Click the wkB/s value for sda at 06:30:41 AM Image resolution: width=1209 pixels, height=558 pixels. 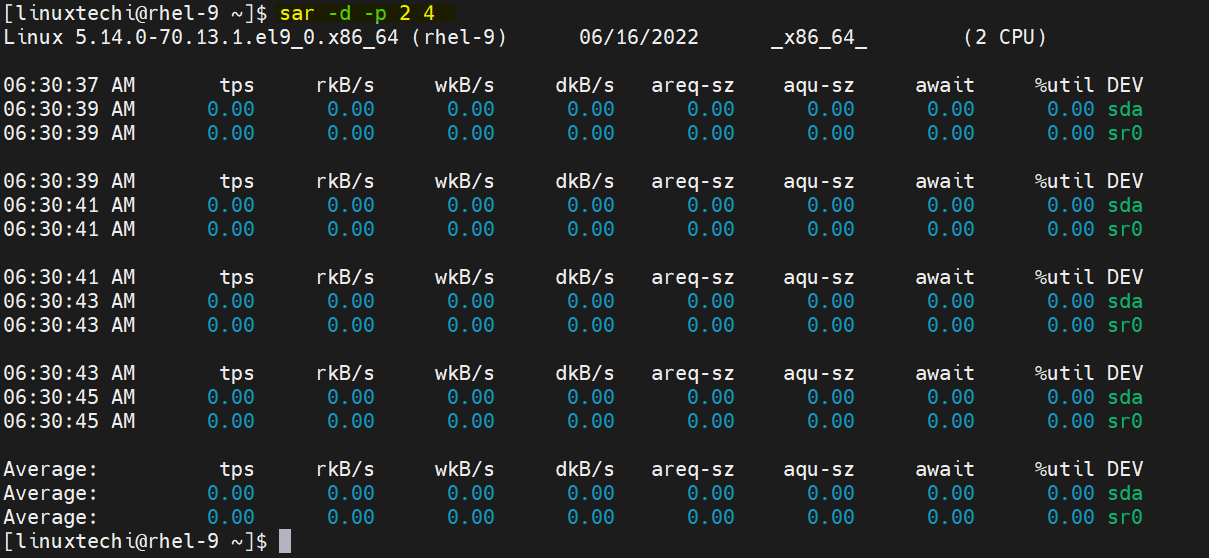pyautogui.click(x=471, y=205)
